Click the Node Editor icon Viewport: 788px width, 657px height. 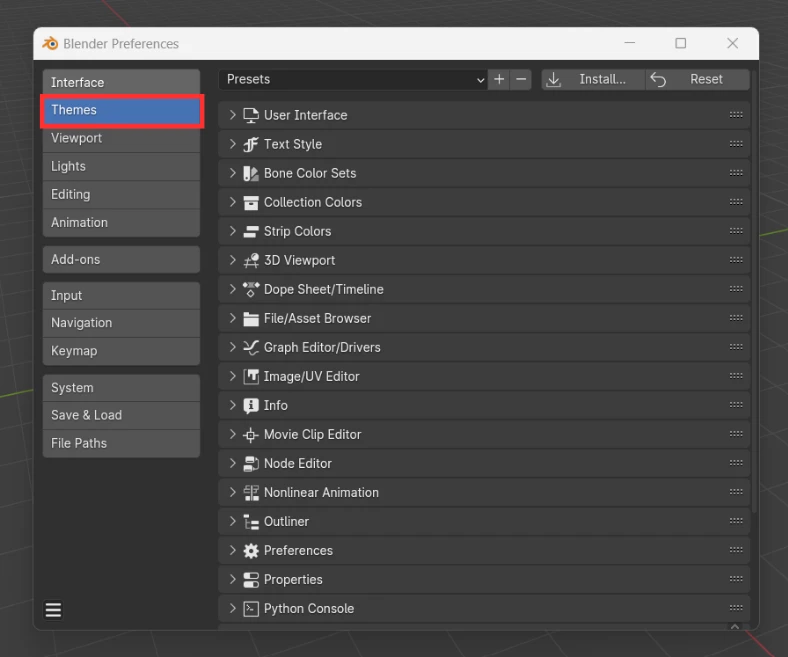[x=251, y=463]
